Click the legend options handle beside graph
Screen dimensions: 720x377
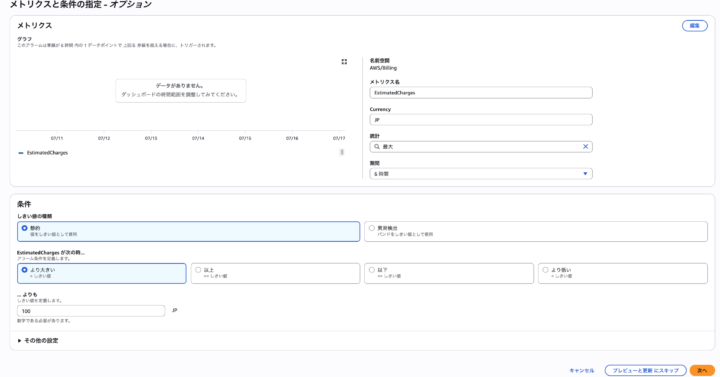tap(342, 152)
